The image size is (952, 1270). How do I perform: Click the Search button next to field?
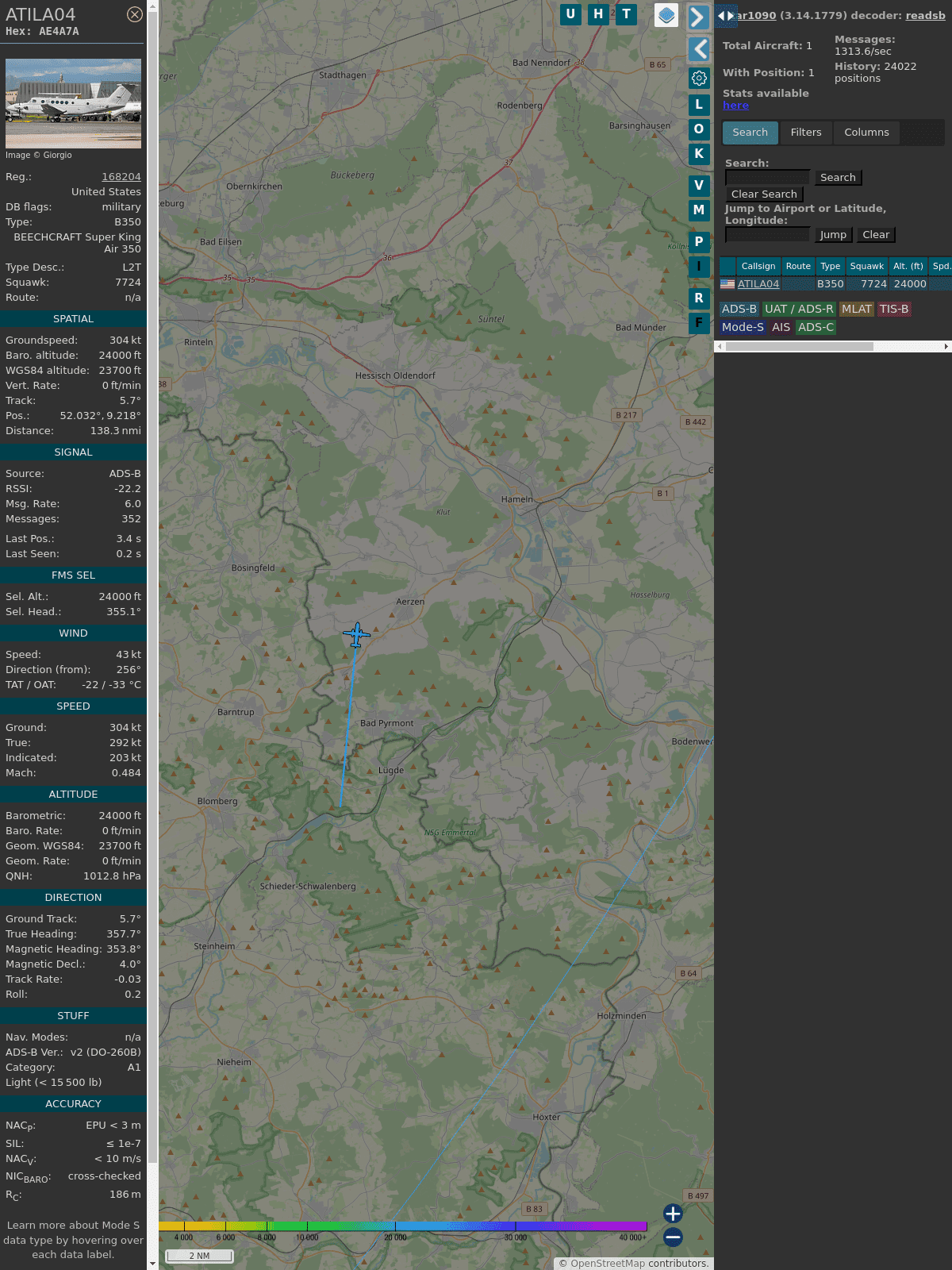click(x=838, y=178)
